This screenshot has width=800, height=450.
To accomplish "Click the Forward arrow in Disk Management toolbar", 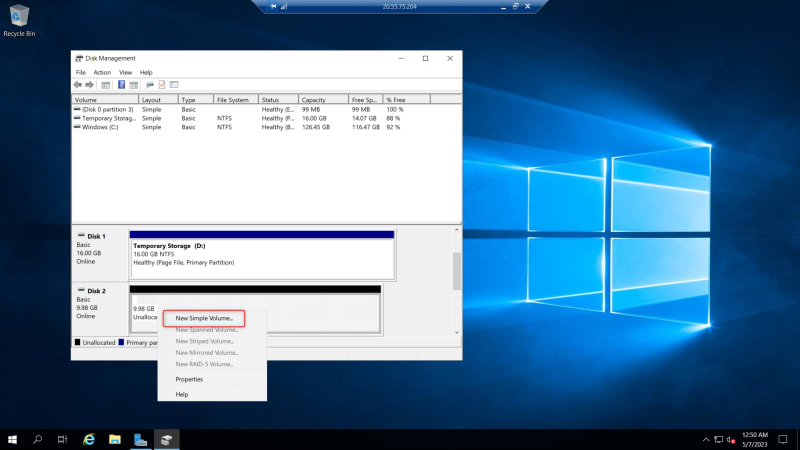I will 89,85.
